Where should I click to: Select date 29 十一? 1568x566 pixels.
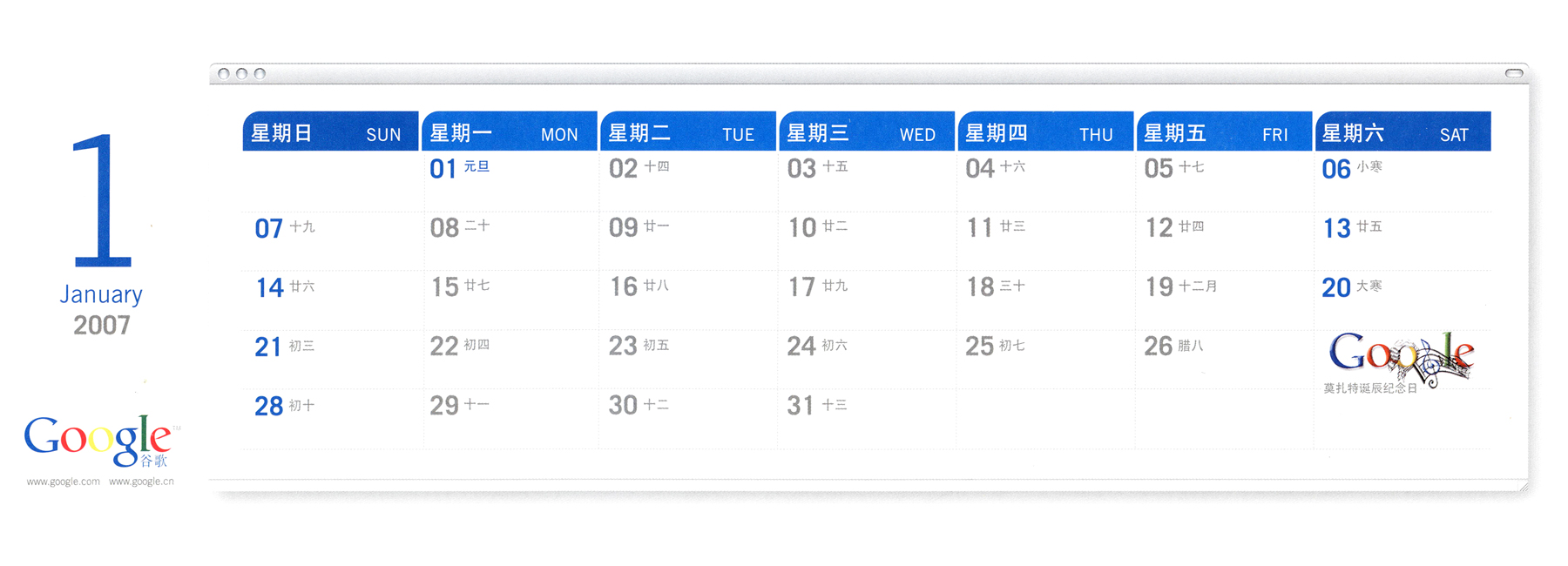point(460,405)
